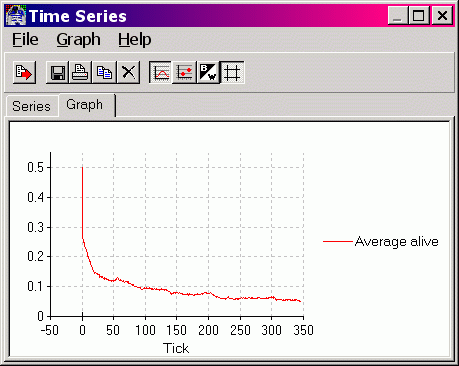The image size is (459, 366).
Task: Maximize the Time Series window
Action: coord(419,15)
